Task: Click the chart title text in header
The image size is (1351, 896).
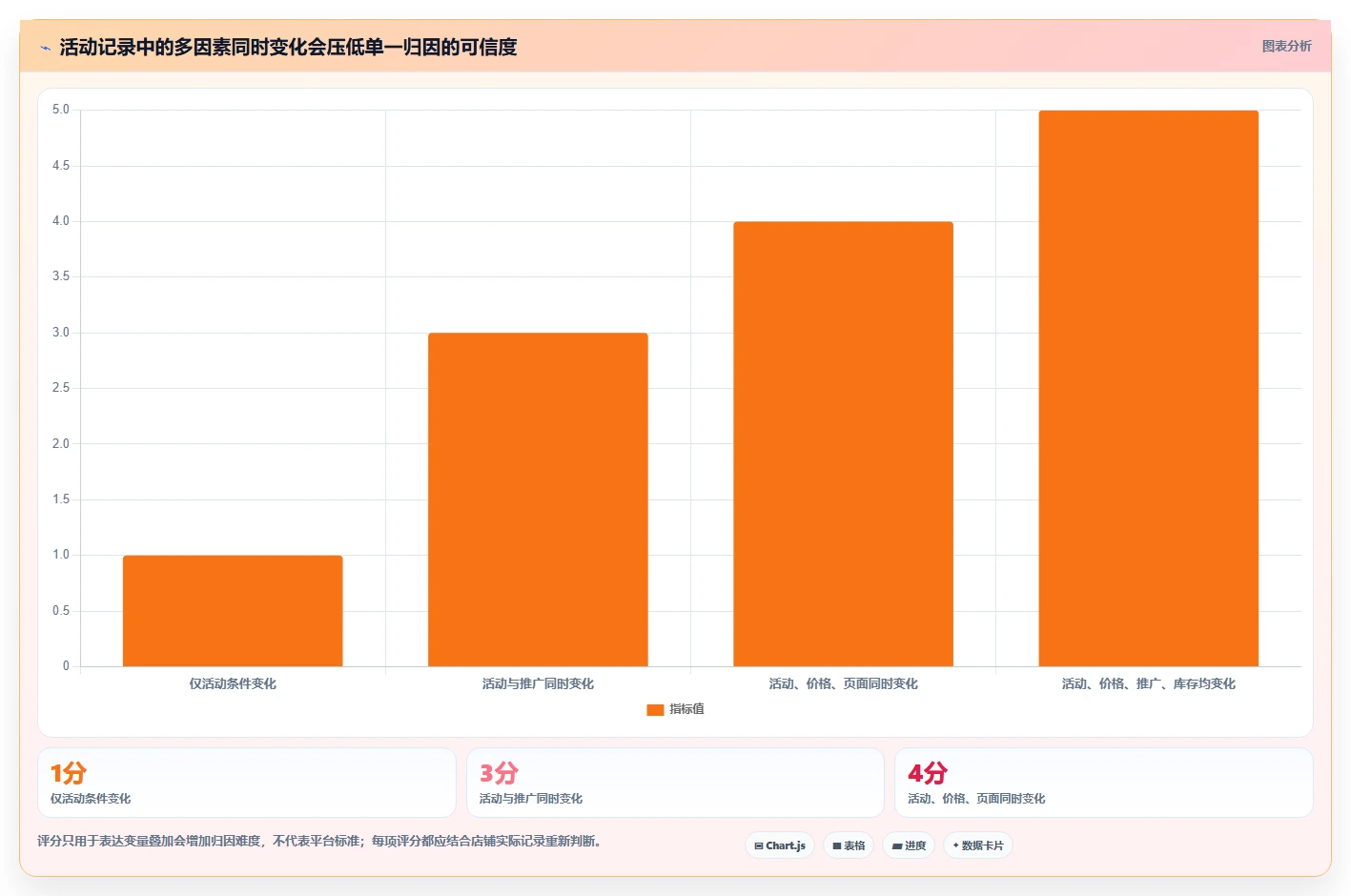Action: tap(288, 47)
